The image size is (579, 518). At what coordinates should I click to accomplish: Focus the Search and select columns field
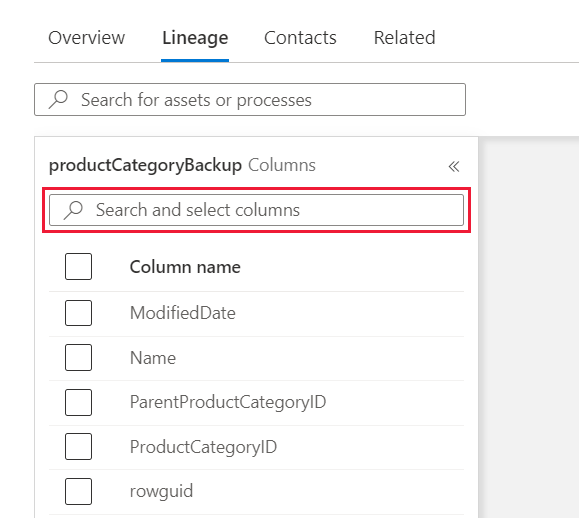click(x=256, y=210)
